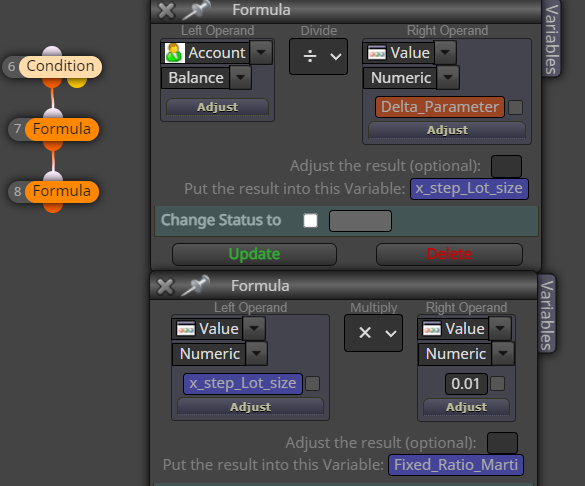Click the Value icon in lower Left Operand
585x486 pixels.
[185, 329]
